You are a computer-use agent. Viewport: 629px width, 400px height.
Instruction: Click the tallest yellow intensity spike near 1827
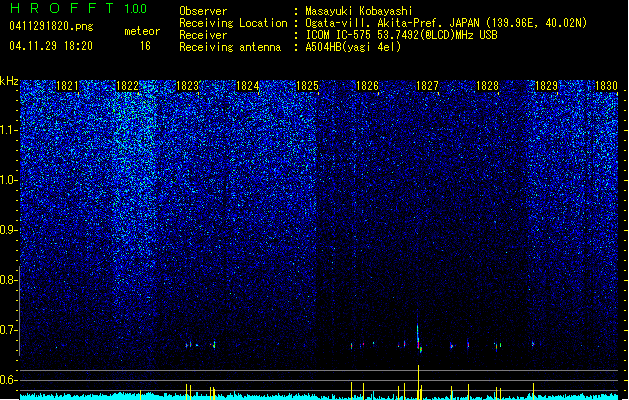[418, 382]
